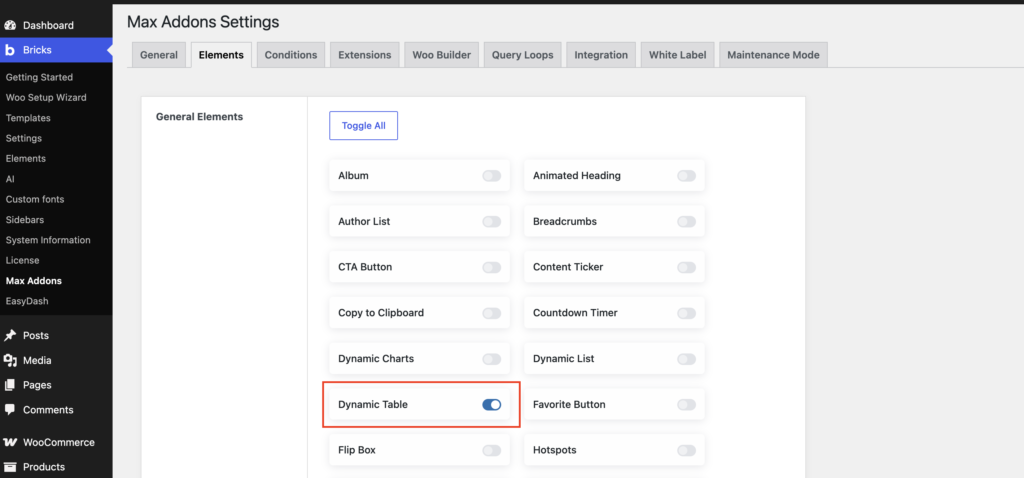Open the Conditions tab
The image size is (1024, 478).
coord(291,55)
